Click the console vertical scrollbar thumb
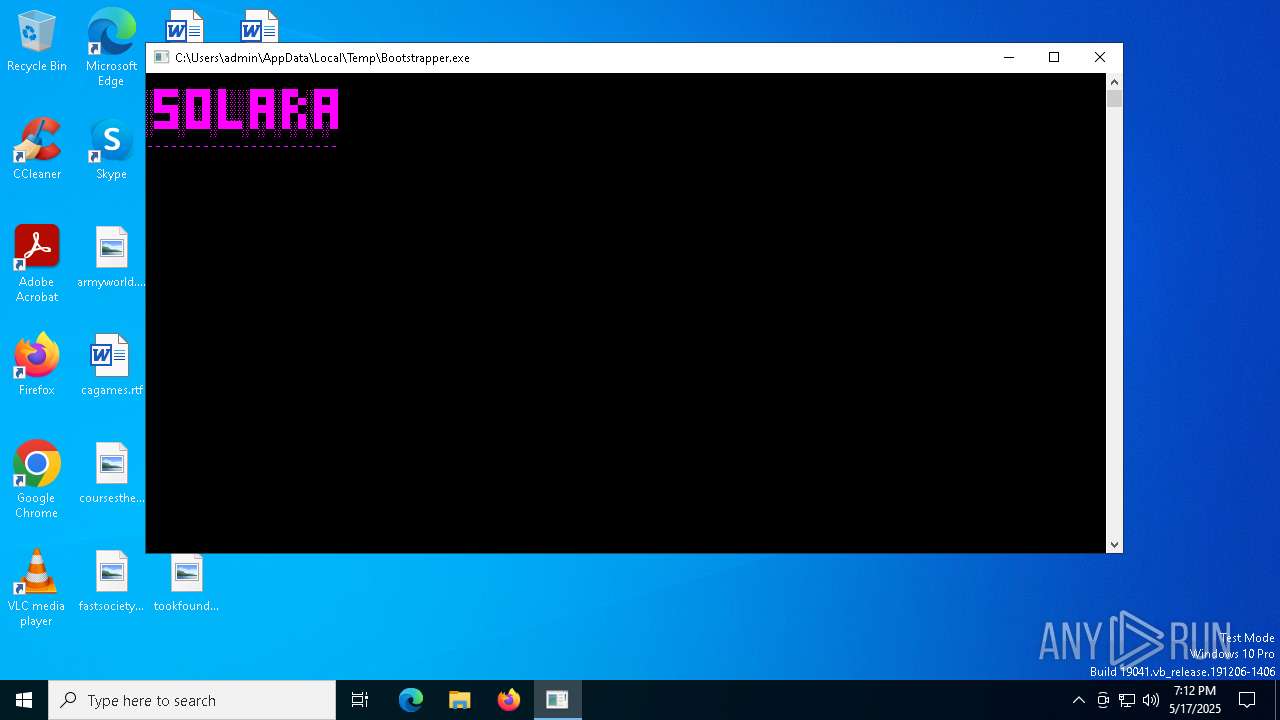Image resolution: width=1280 pixels, height=720 pixels. (1114, 99)
